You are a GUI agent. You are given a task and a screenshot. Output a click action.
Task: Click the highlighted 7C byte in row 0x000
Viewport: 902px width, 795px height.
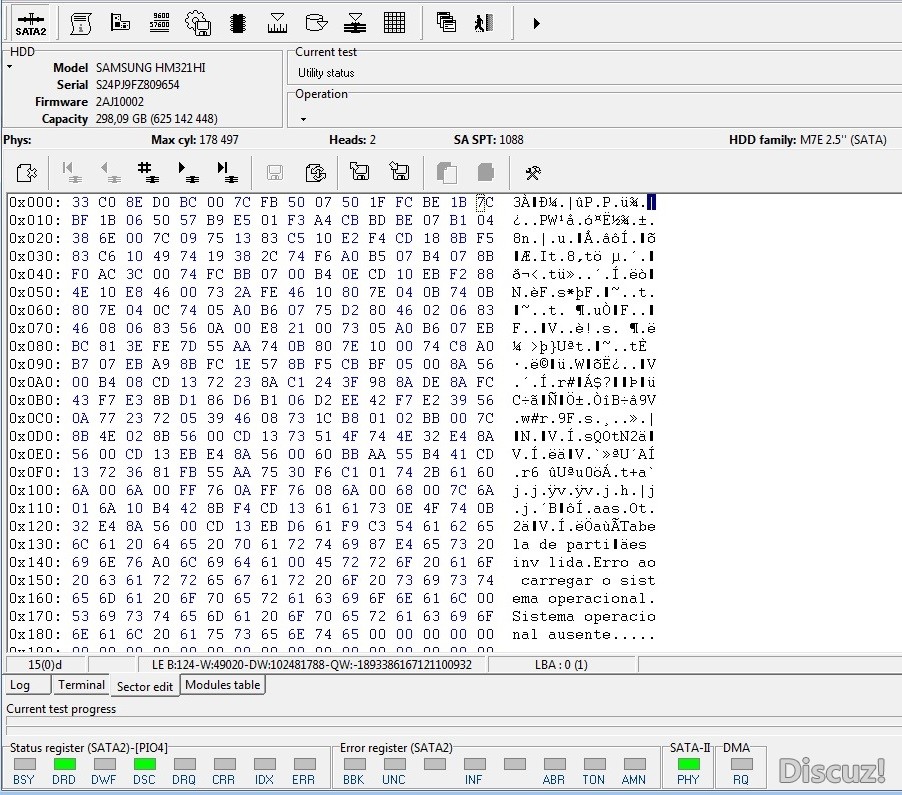pos(485,202)
